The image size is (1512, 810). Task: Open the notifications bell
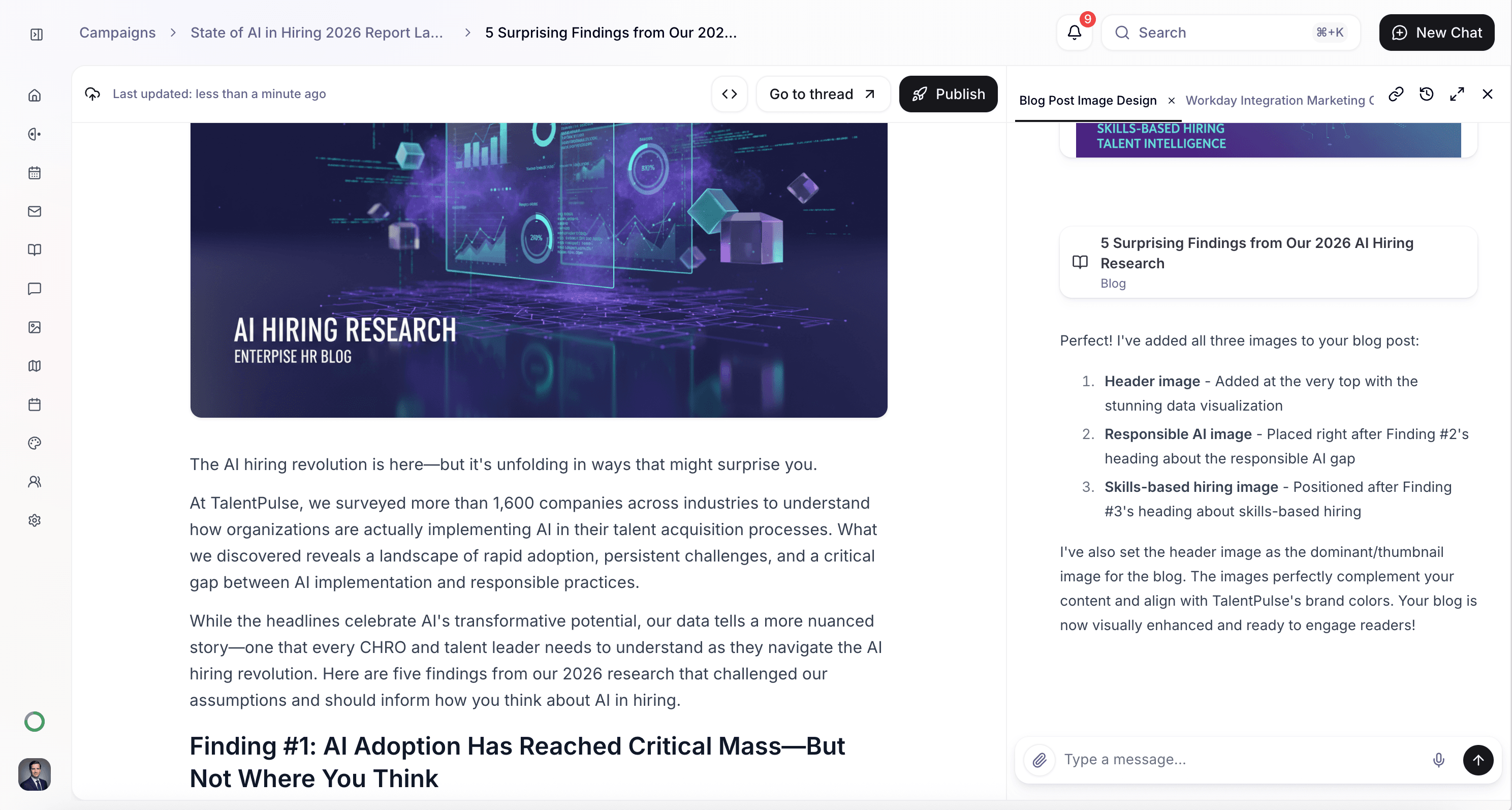(1074, 33)
